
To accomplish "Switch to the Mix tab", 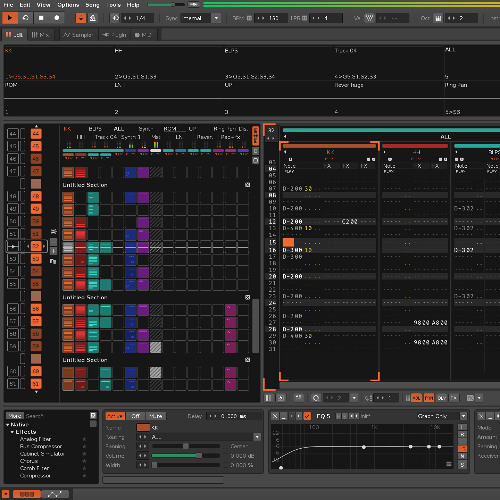I will (40, 35).
